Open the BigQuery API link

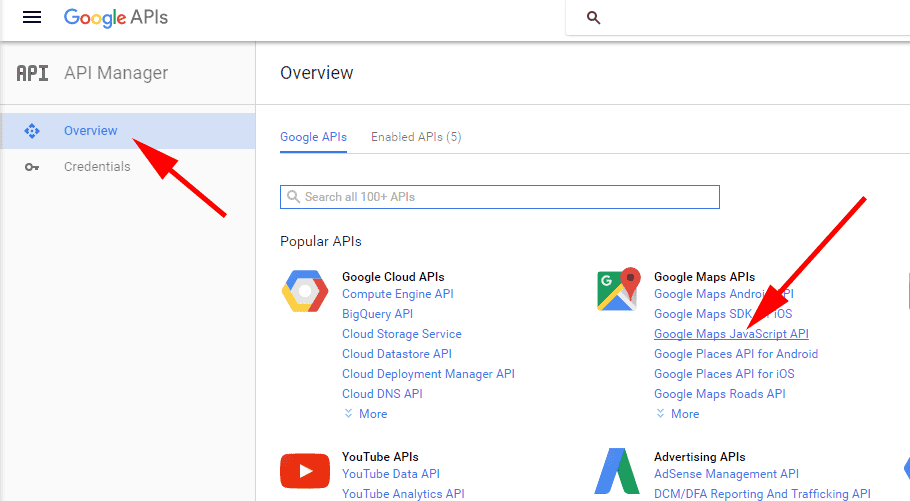tap(377, 314)
